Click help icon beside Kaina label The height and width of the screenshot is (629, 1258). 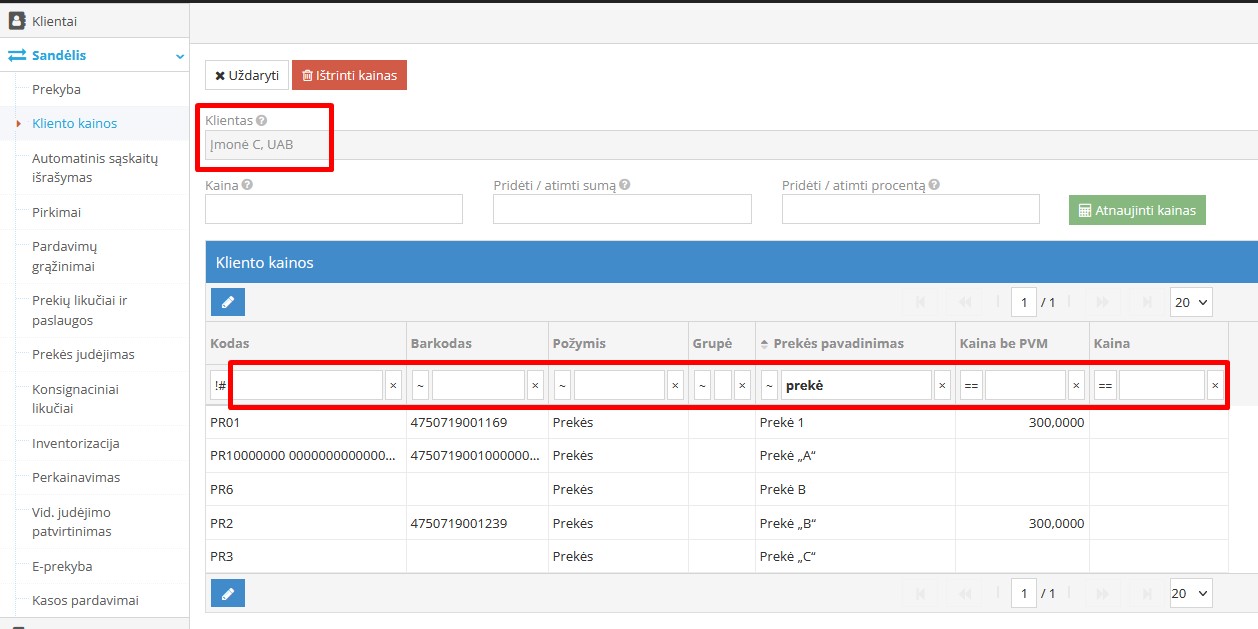click(246, 185)
